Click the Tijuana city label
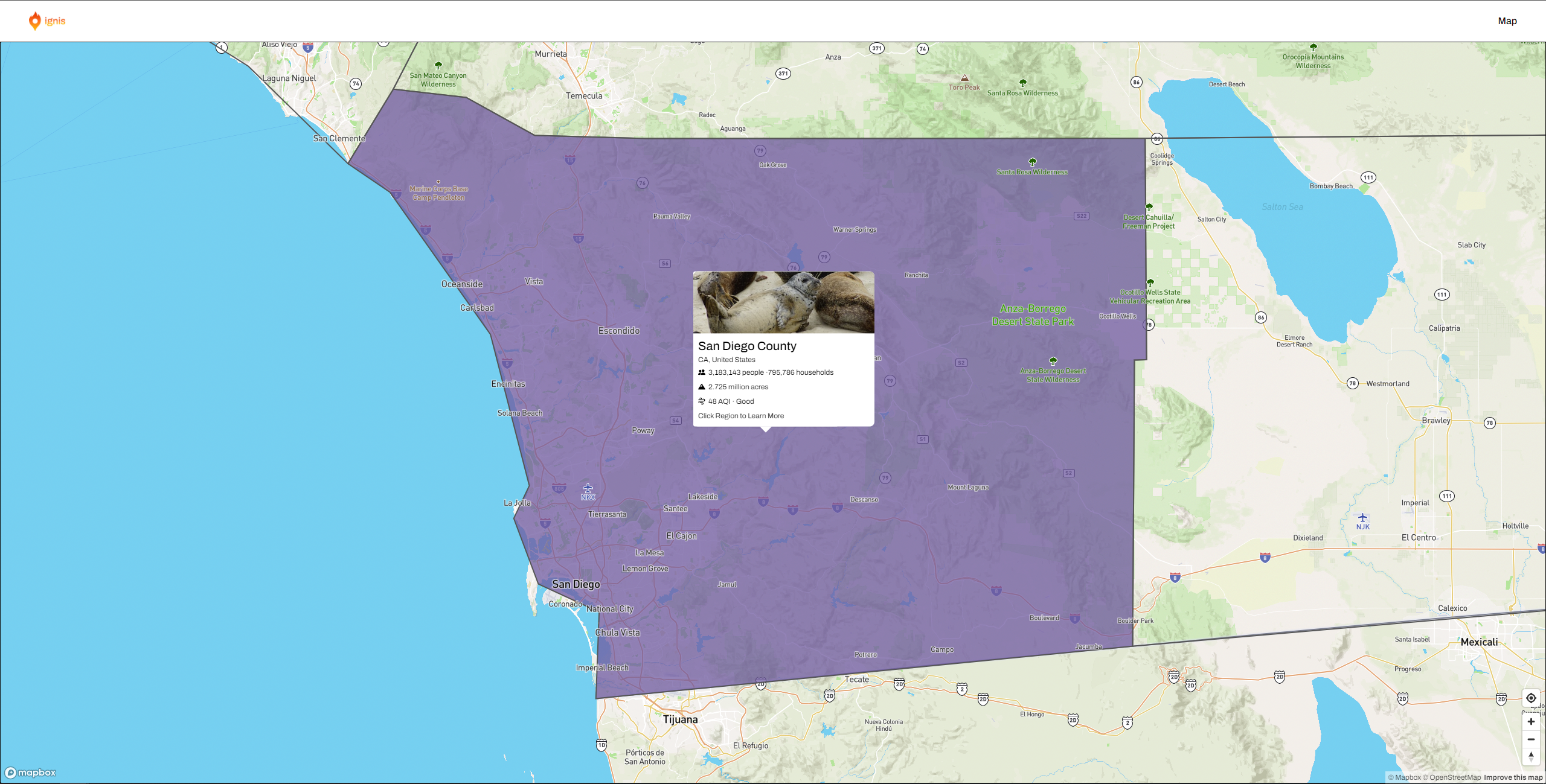Viewport: 1546px width, 784px height. click(680, 719)
